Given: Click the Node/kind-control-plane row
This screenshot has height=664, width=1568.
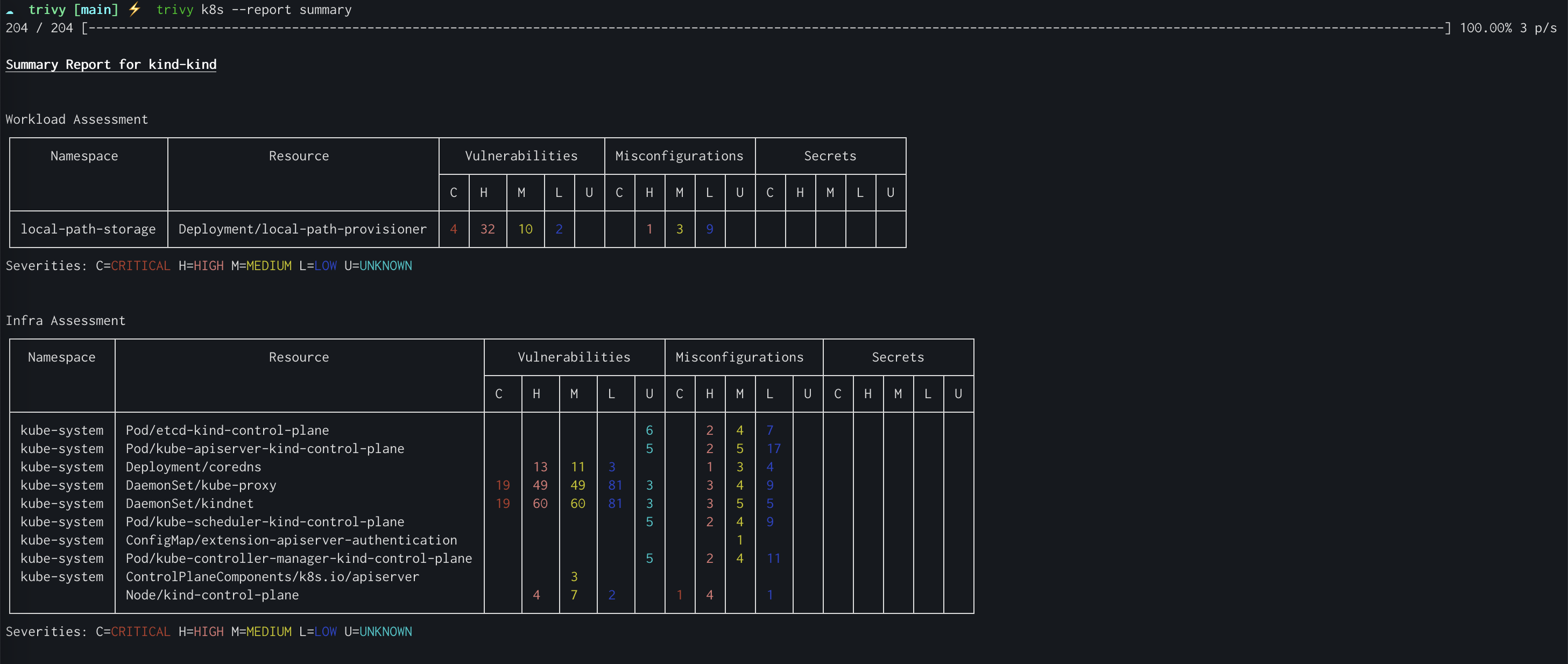Looking at the screenshot, I should [x=212, y=595].
